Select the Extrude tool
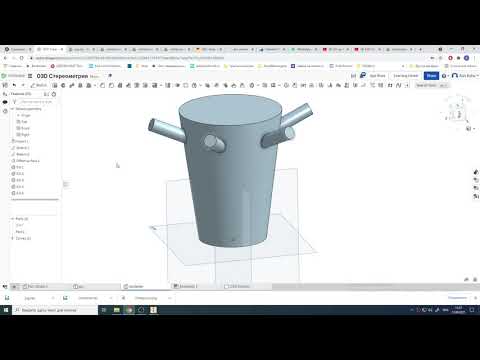 55,85
